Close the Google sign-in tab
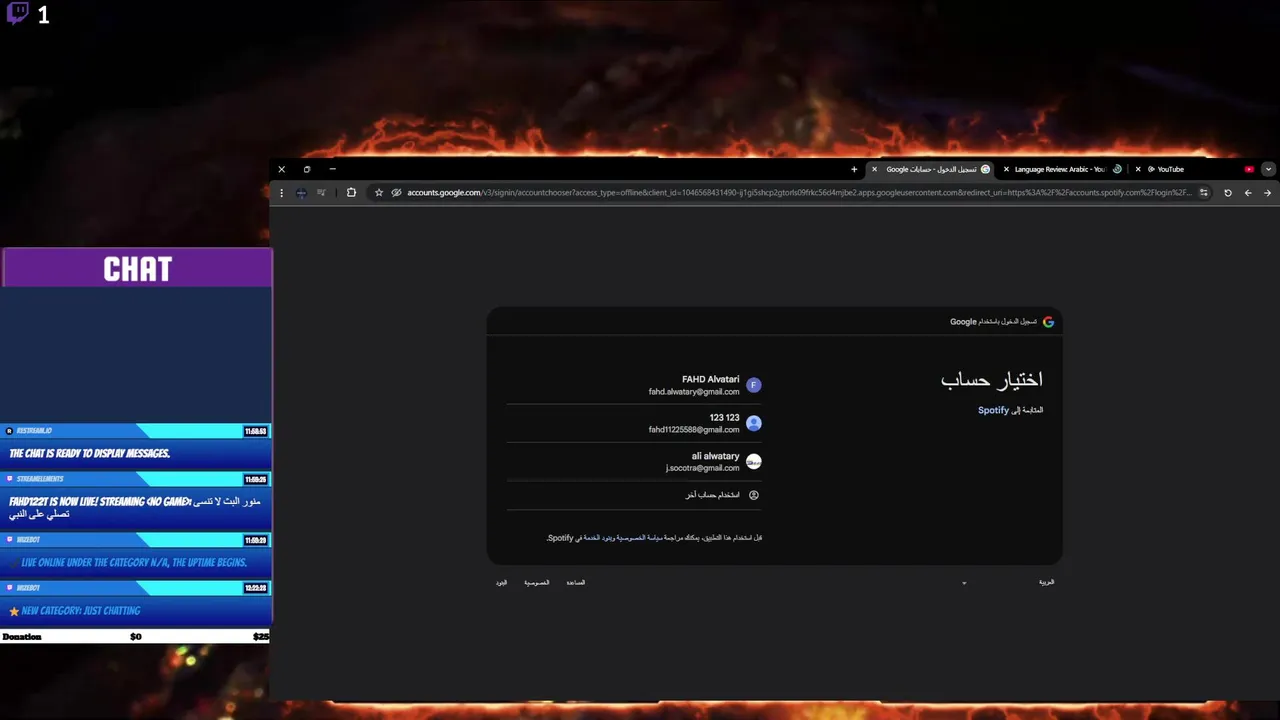 click(874, 169)
